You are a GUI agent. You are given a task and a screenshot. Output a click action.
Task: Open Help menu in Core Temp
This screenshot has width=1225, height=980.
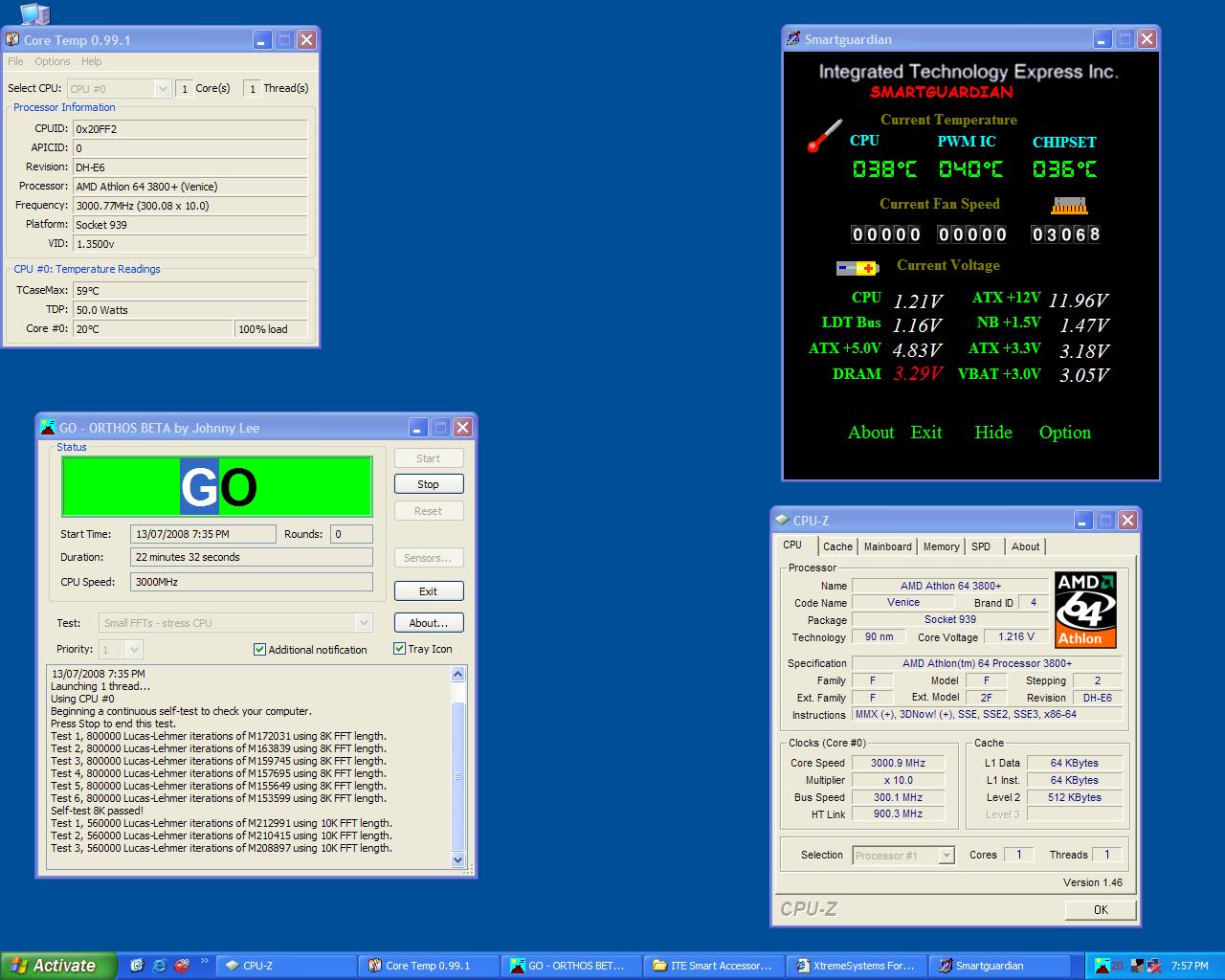[91, 61]
